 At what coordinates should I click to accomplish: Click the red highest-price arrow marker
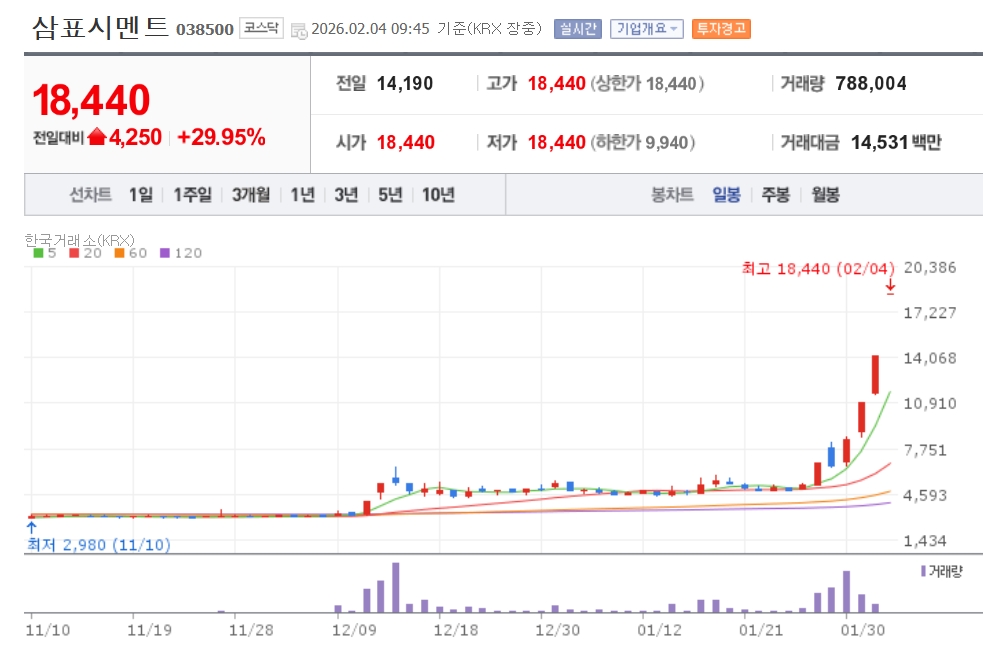click(x=890, y=288)
